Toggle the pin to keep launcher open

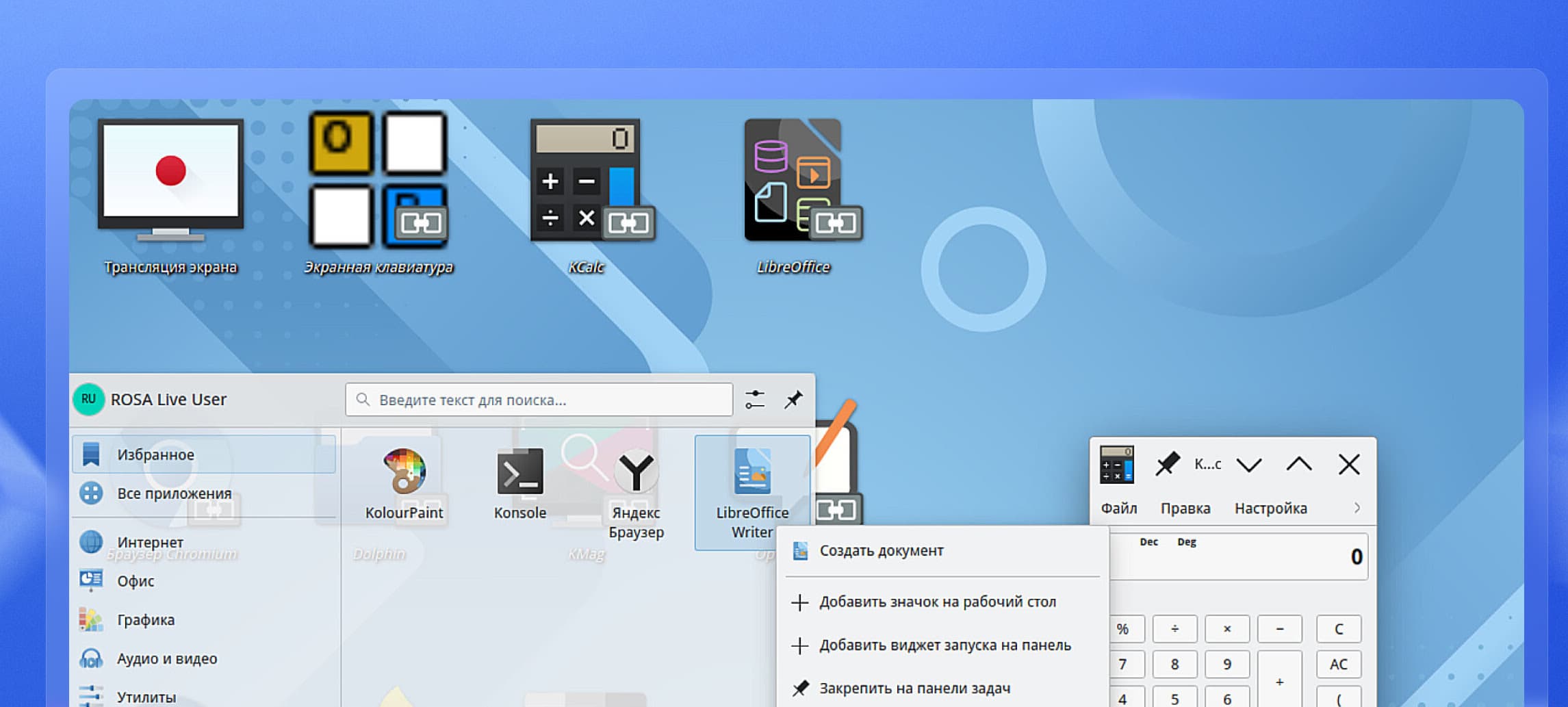793,400
